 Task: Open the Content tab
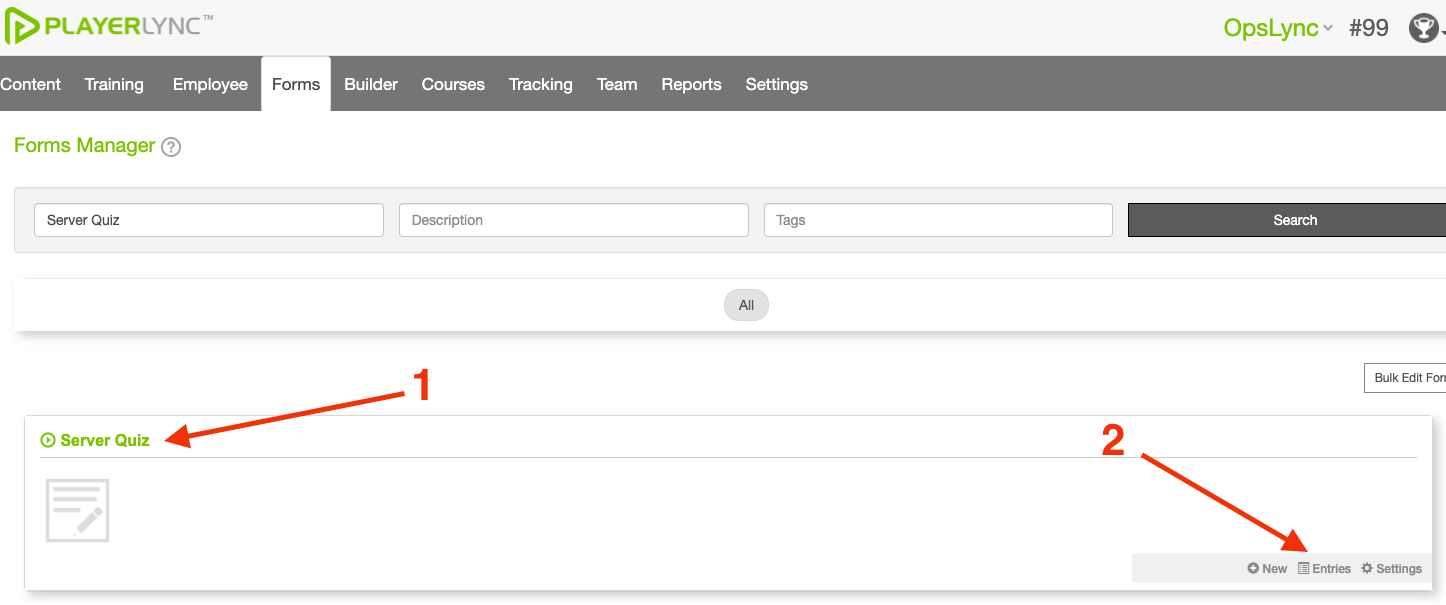(x=31, y=84)
